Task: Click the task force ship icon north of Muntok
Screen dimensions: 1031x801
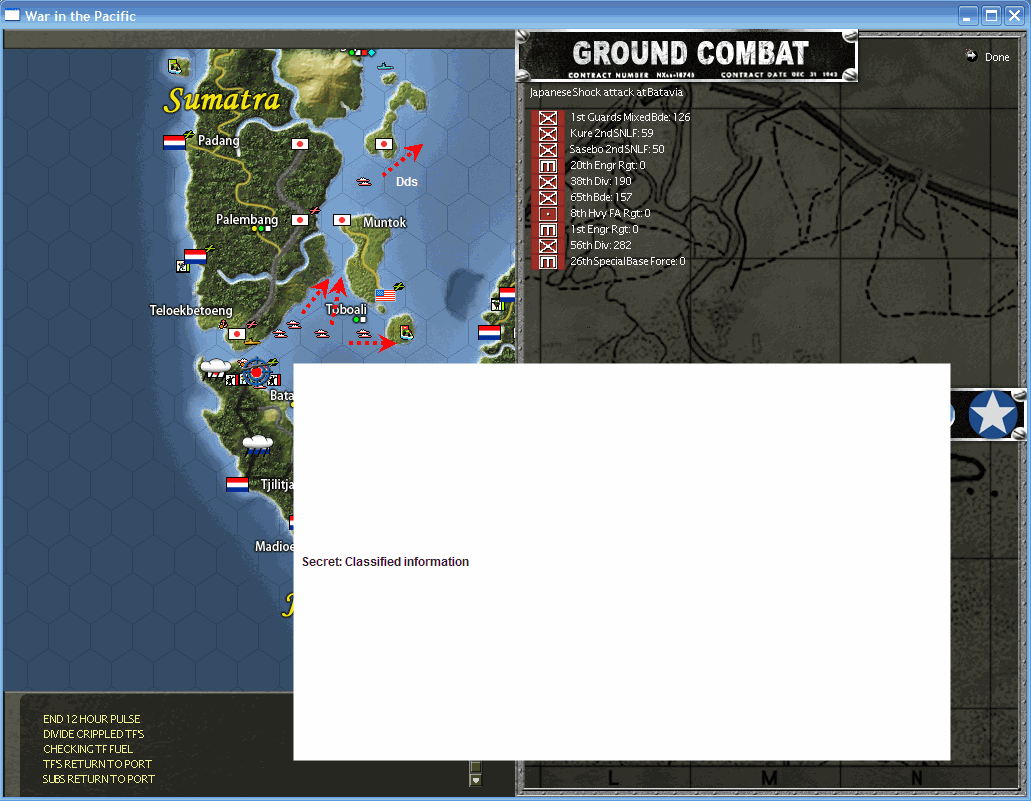Action: (364, 182)
